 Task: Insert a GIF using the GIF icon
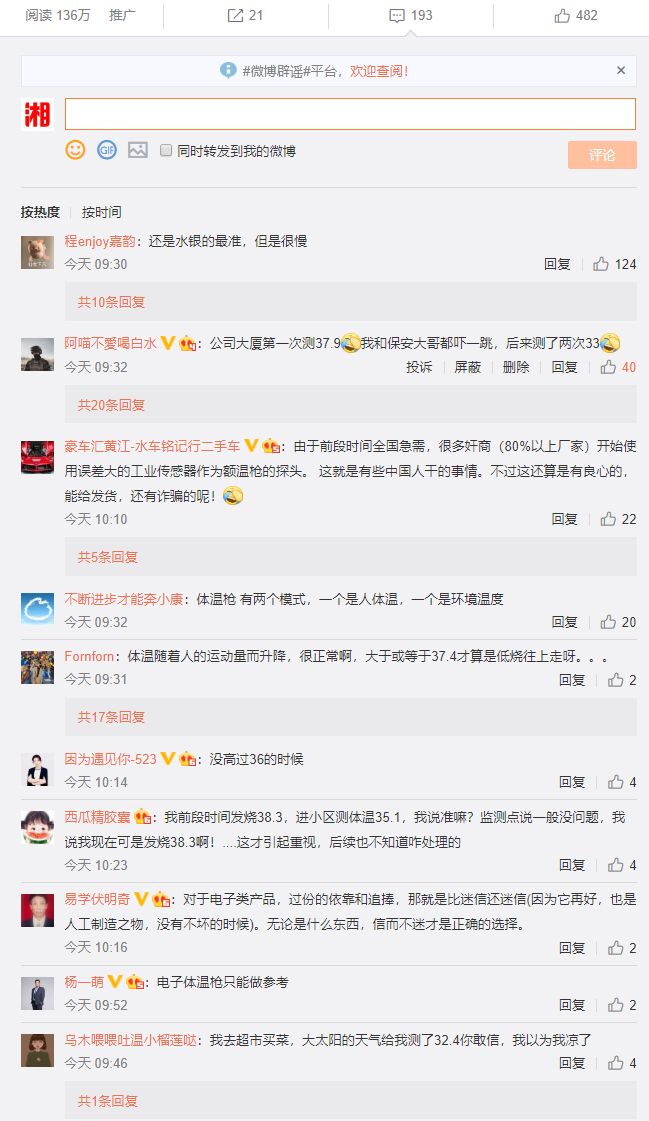(x=106, y=149)
